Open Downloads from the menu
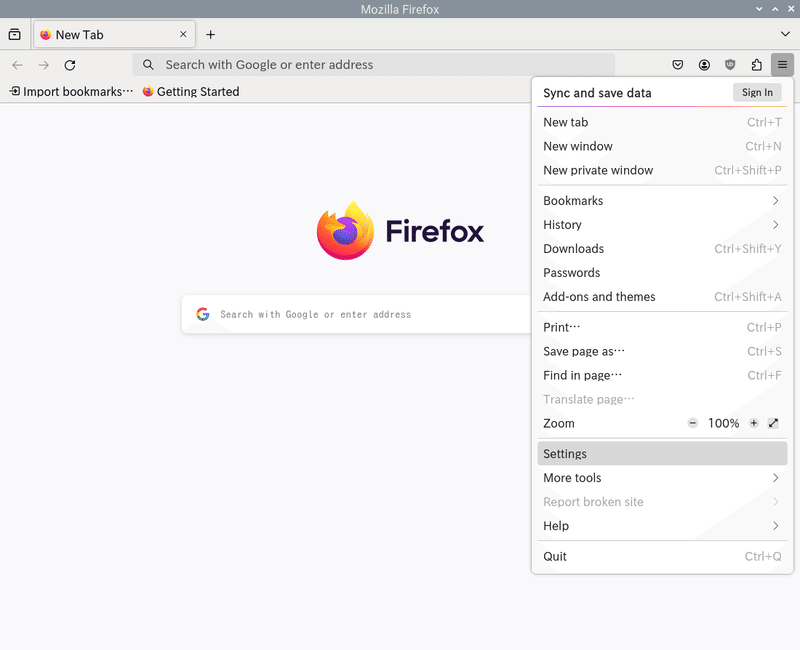The width and height of the screenshot is (800, 650). pos(662,249)
